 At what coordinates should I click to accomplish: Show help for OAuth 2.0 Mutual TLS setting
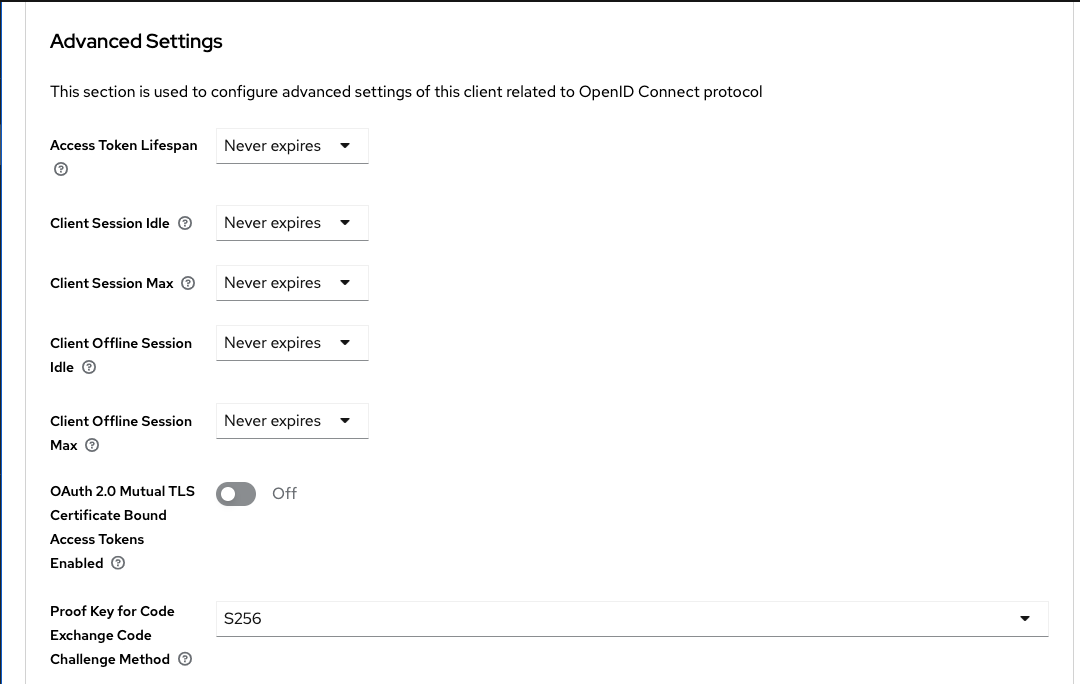point(118,563)
